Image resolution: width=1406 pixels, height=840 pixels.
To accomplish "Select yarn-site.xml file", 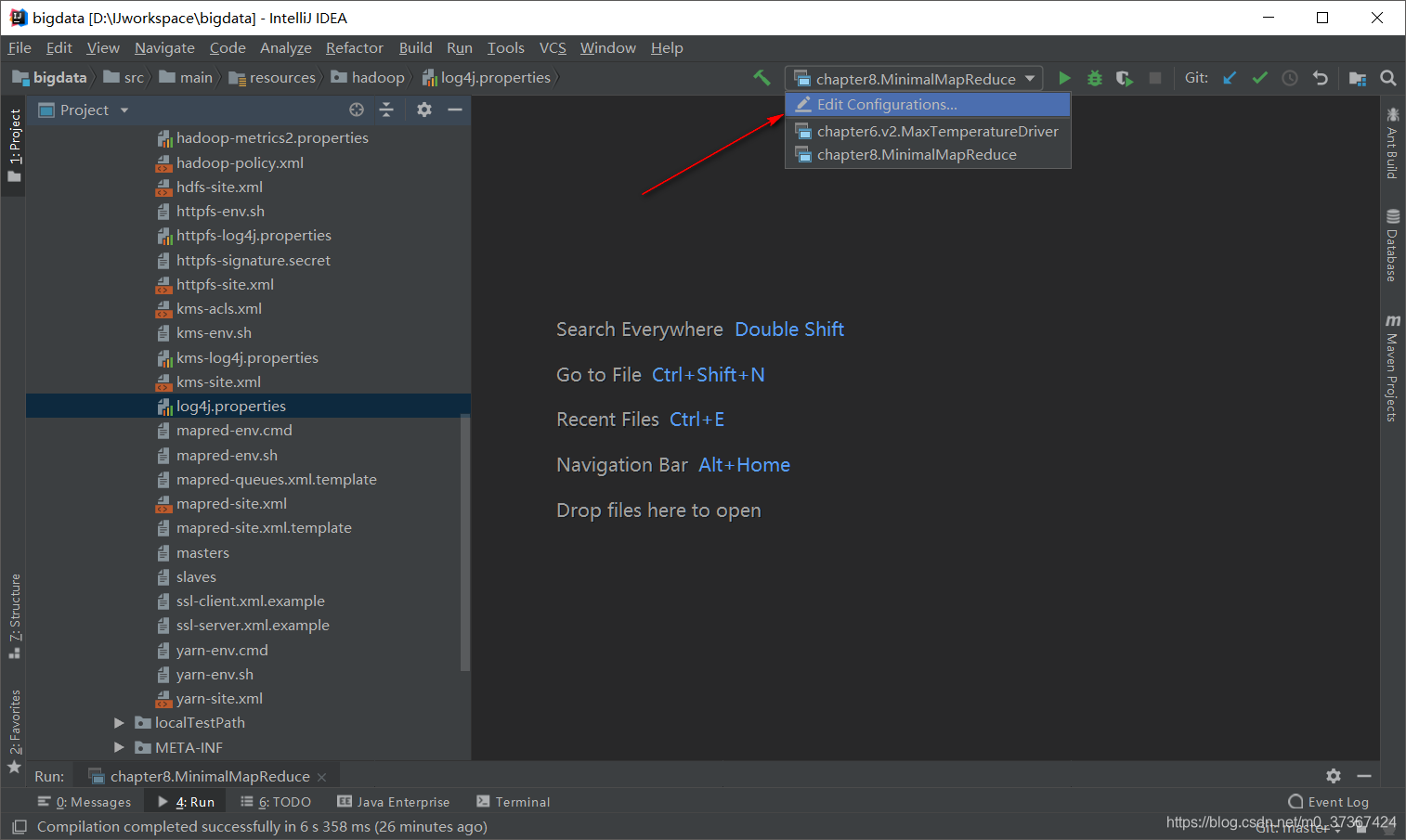I will (210, 699).
